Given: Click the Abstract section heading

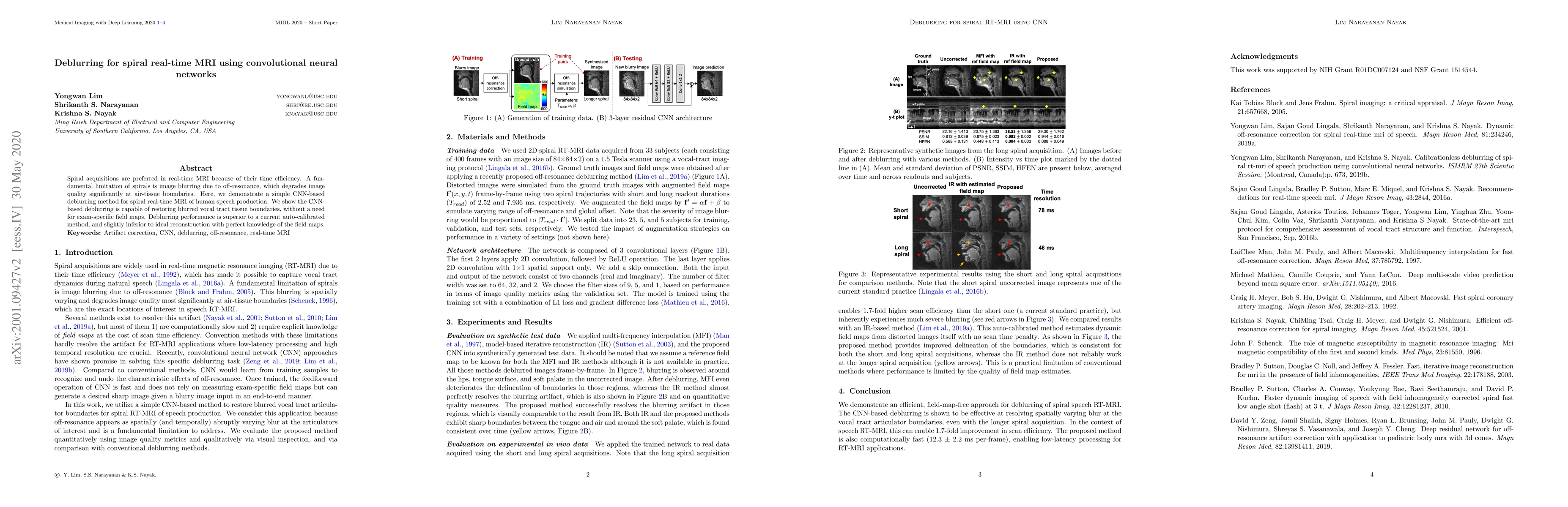Looking at the screenshot, I should pyautogui.click(x=196, y=169).
